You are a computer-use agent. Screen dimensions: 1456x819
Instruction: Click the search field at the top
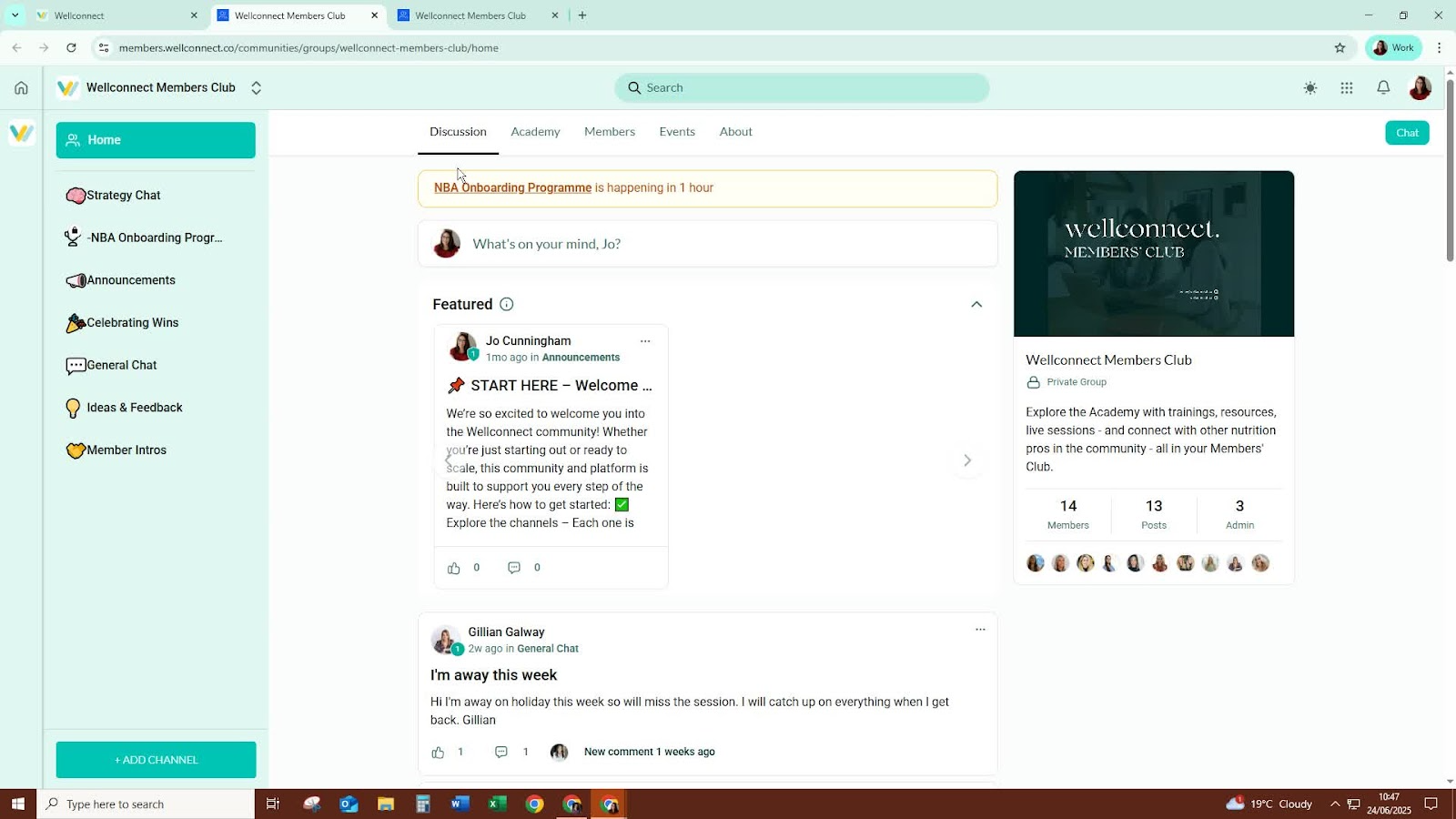point(802,88)
